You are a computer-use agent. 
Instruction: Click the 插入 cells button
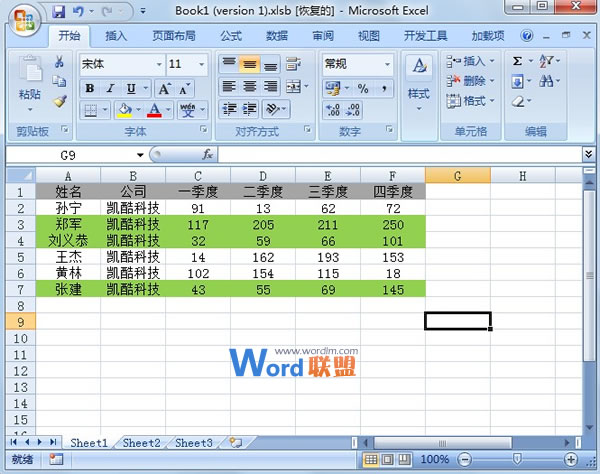click(471, 61)
